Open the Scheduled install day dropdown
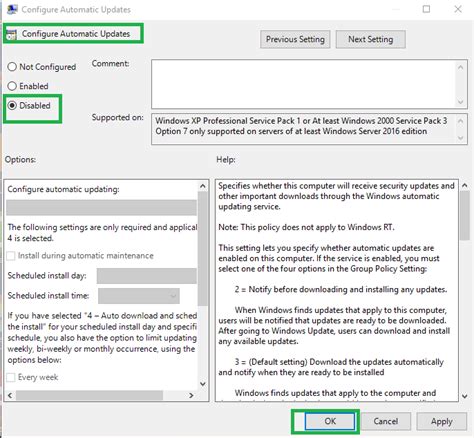Viewport: 474px width, 438px height. 147,276
